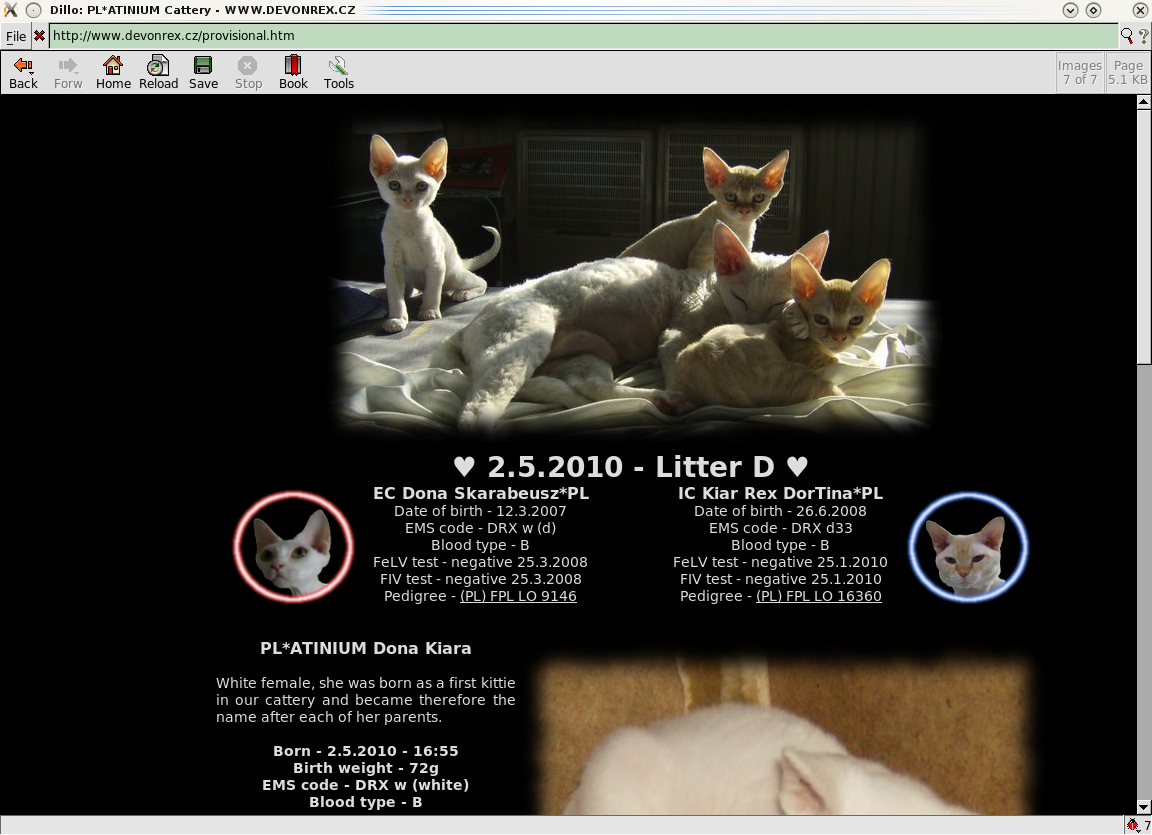Click "EMS code - DRX w (white)" text
This screenshot has height=835, width=1152.
tap(366, 785)
